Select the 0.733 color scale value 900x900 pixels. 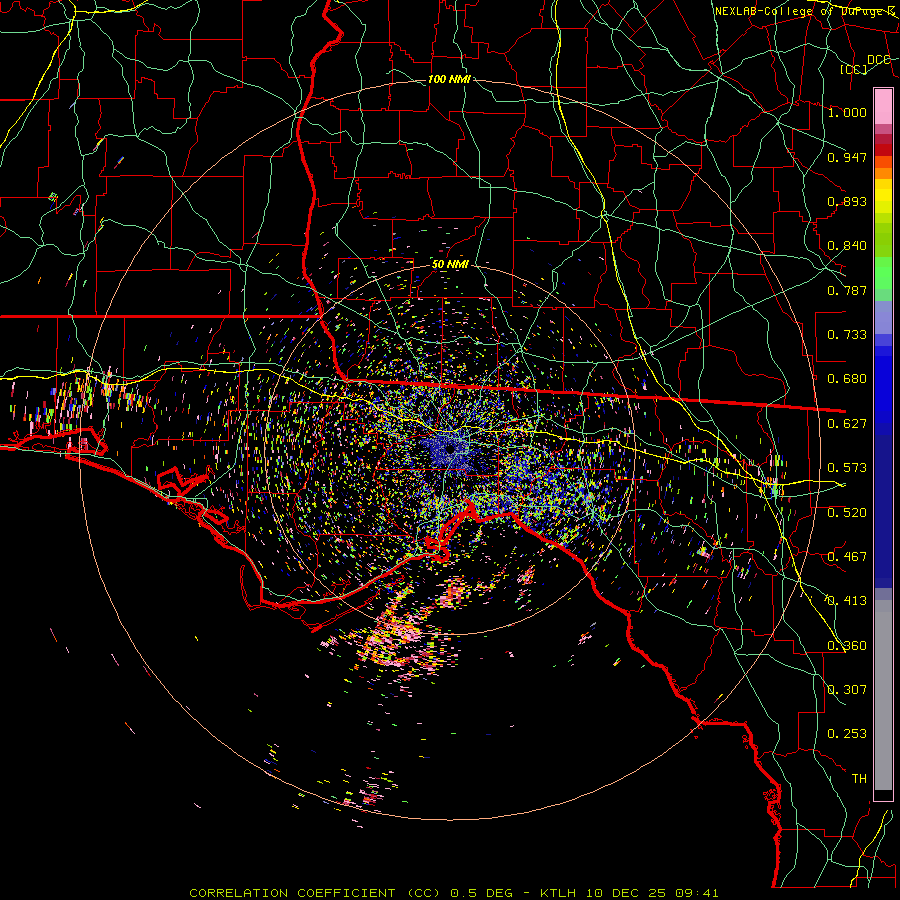click(x=847, y=334)
